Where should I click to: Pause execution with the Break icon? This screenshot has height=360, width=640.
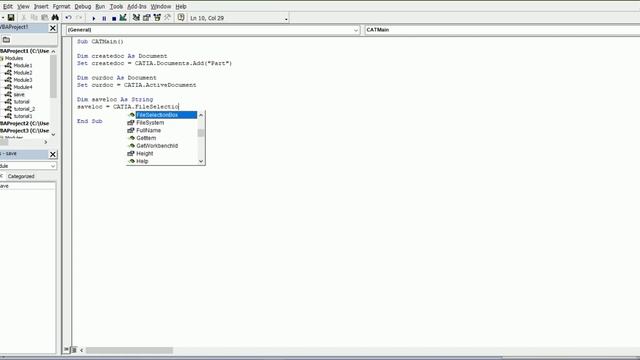click(104, 18)
